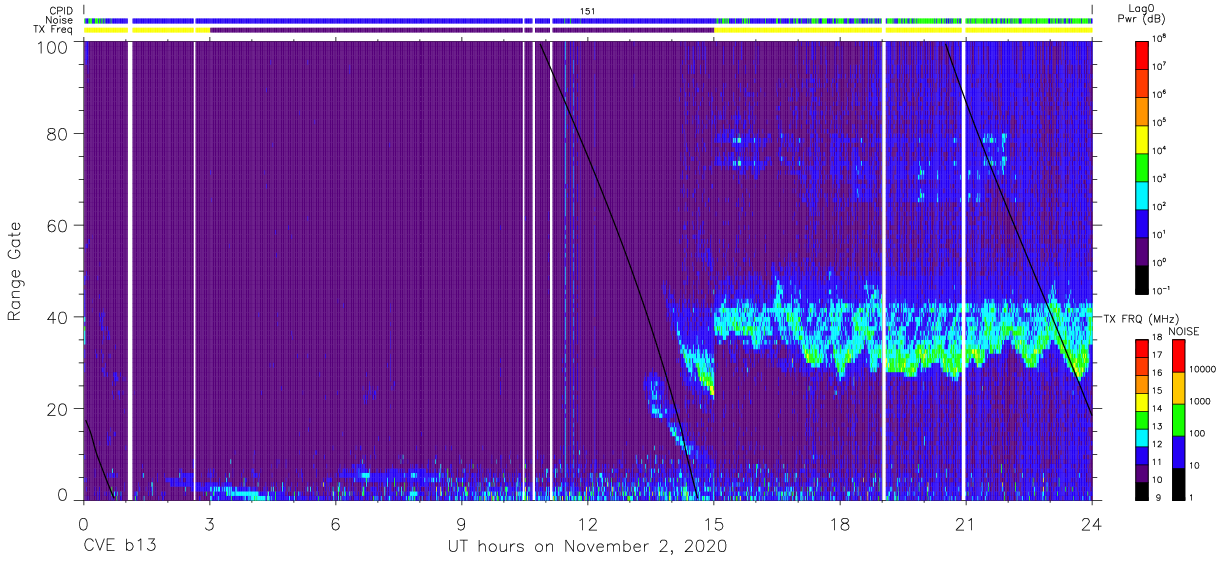The image size is (1228, 567).
Task: Click the white data gap line near hour 19
Action: tap(884, 270)
